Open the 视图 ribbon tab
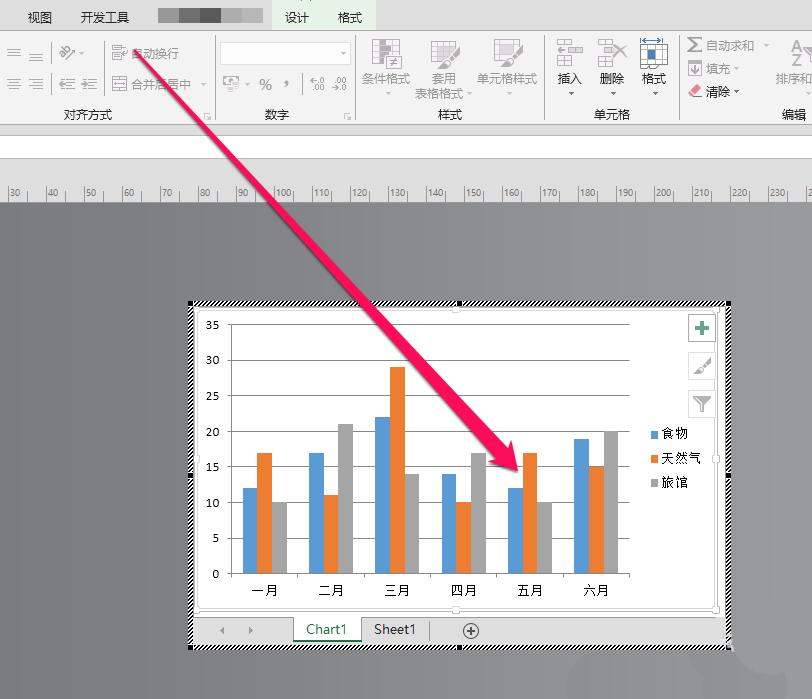The height and width of the screenshot is (699, 812). 39,18
